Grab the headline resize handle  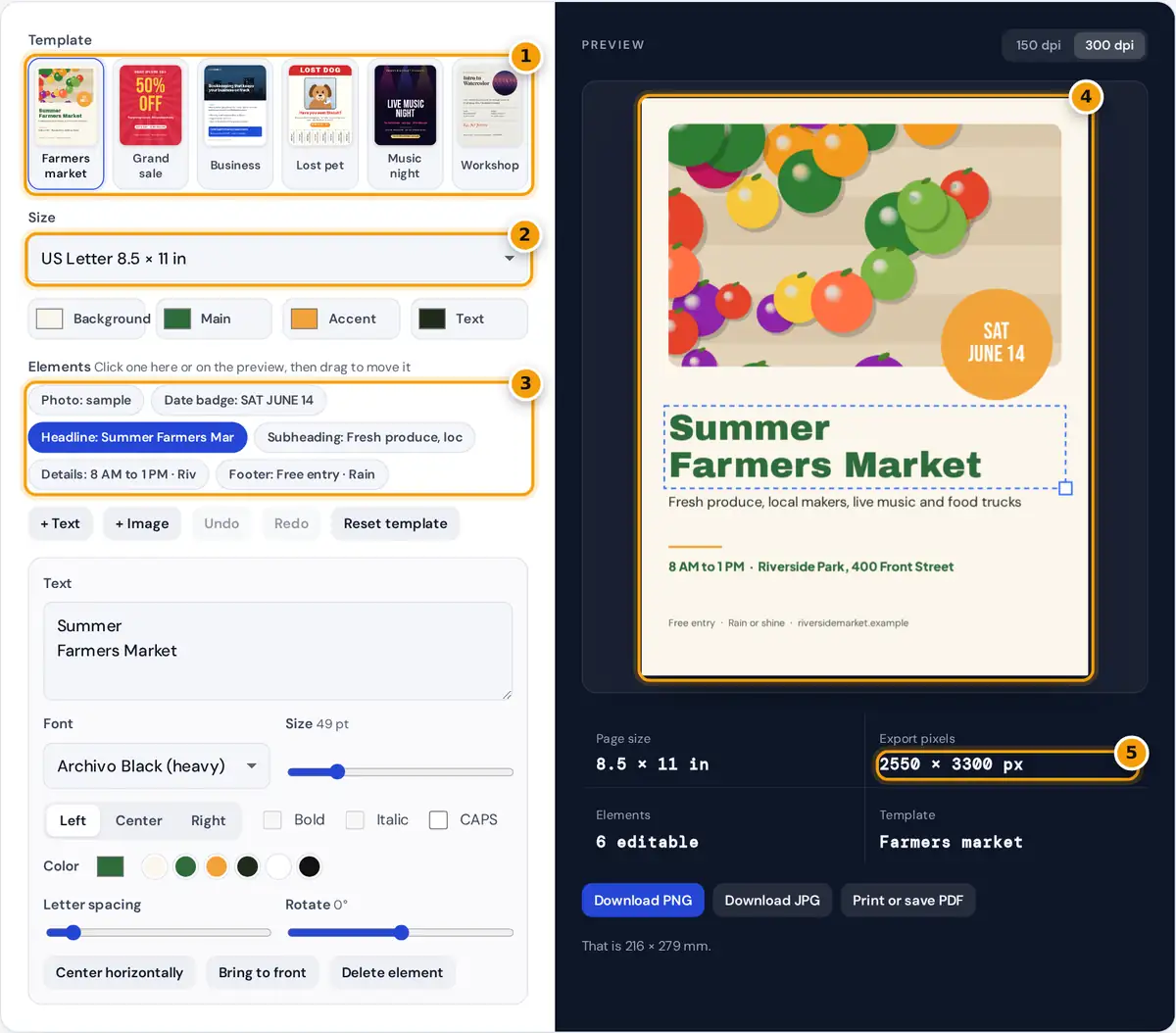point(1066,488)
